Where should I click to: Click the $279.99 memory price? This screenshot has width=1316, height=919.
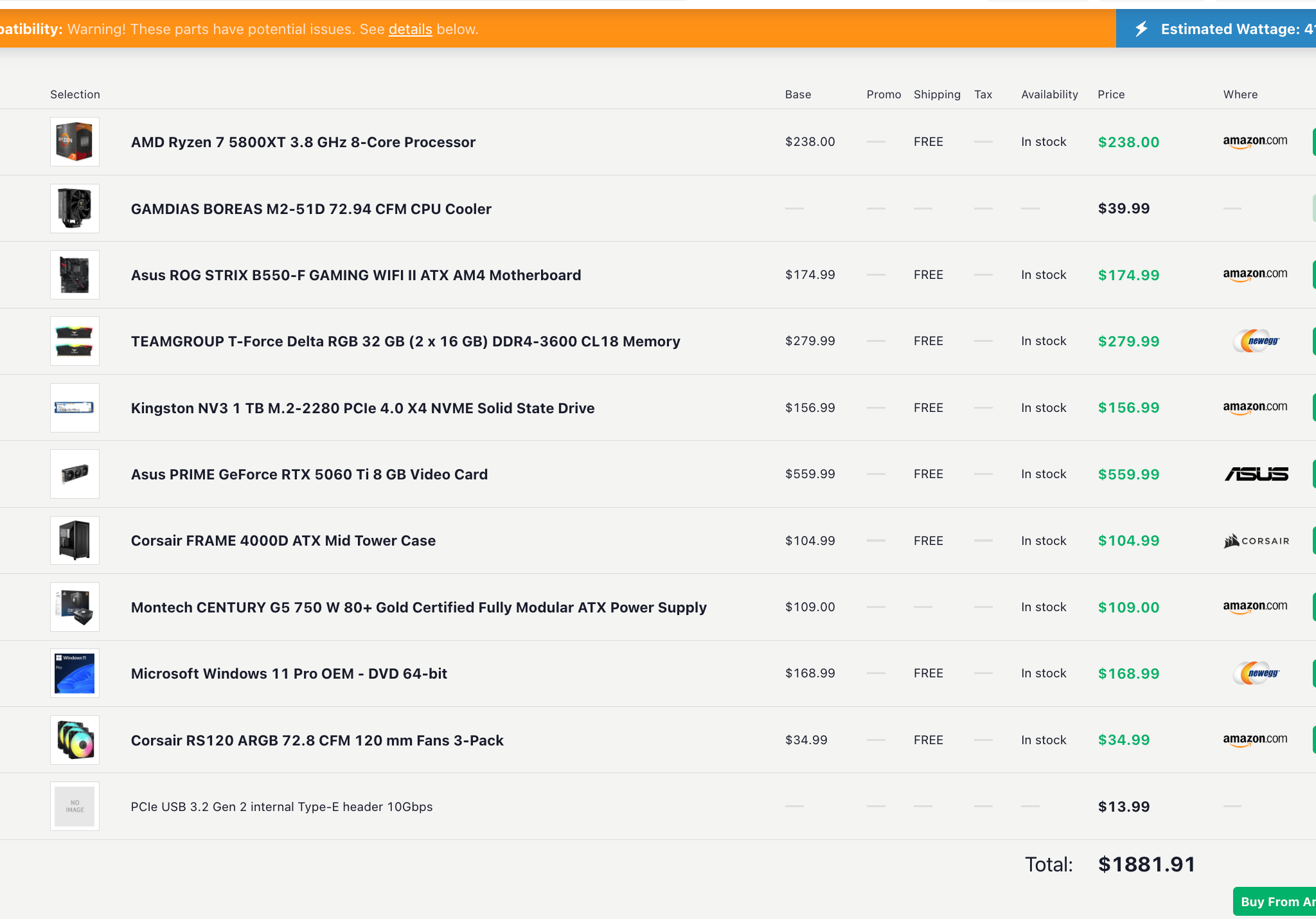tap(1128, 341)
